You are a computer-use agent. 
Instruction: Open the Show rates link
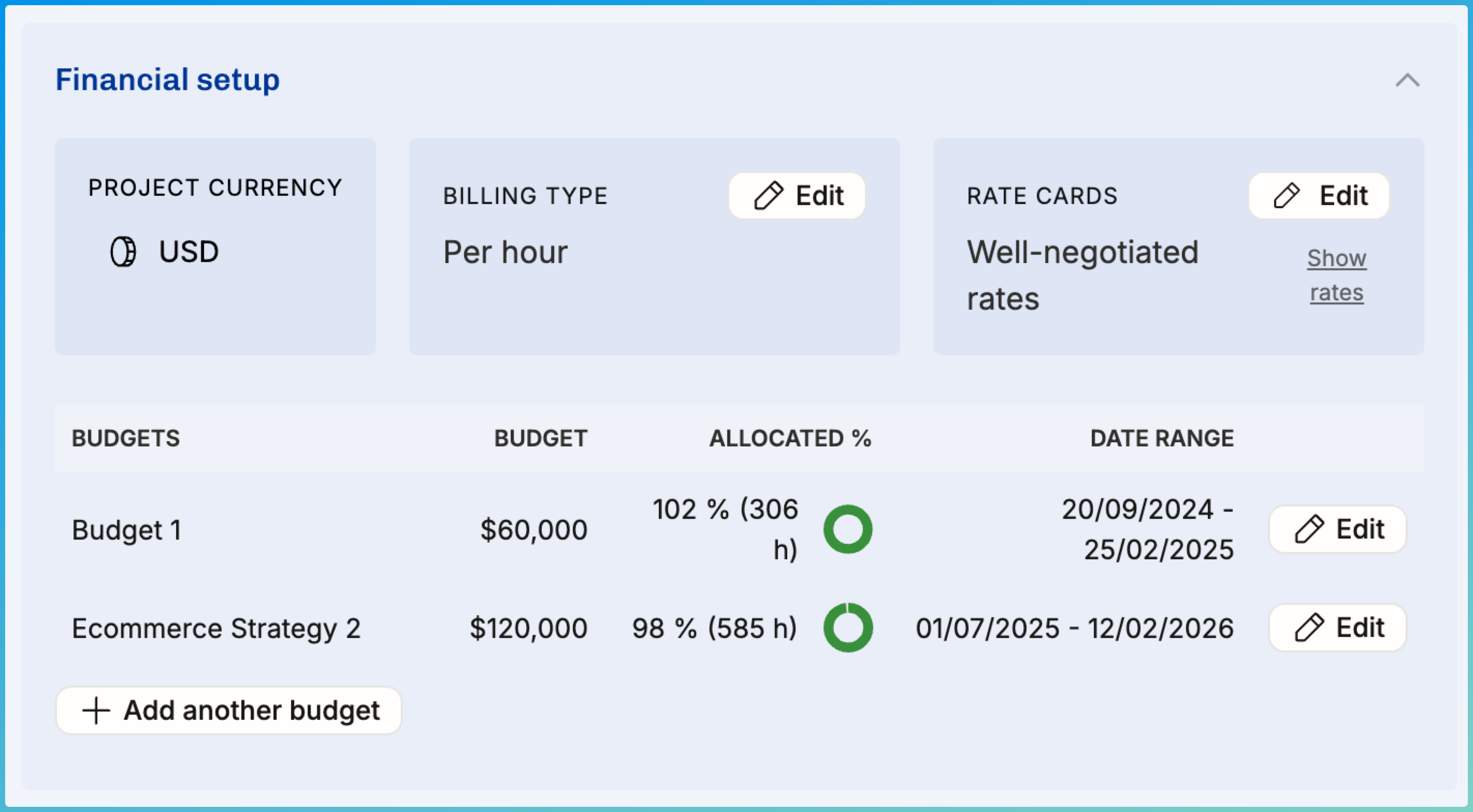click(1336, 275)
